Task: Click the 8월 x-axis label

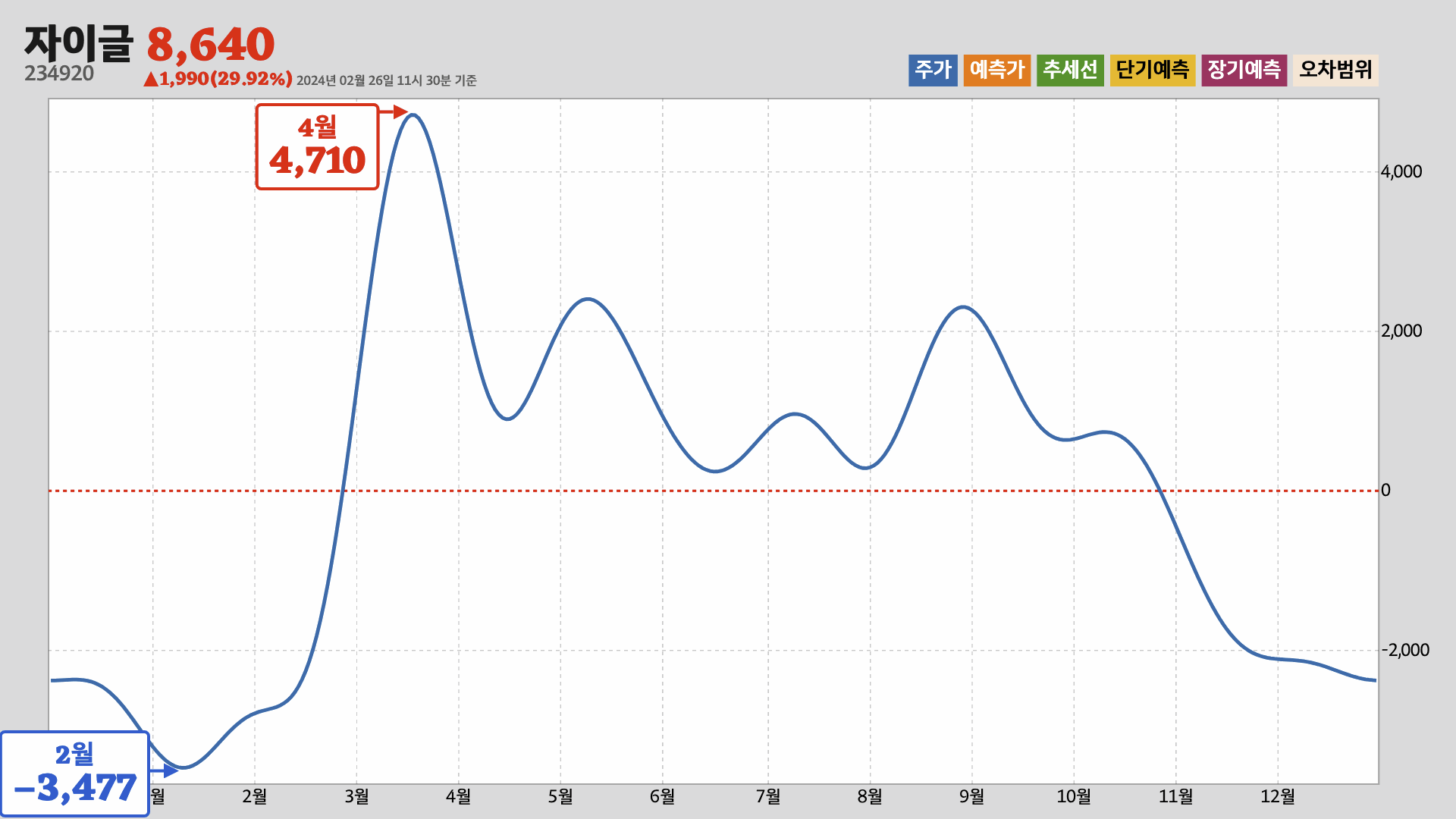Action: click(870, 796)
